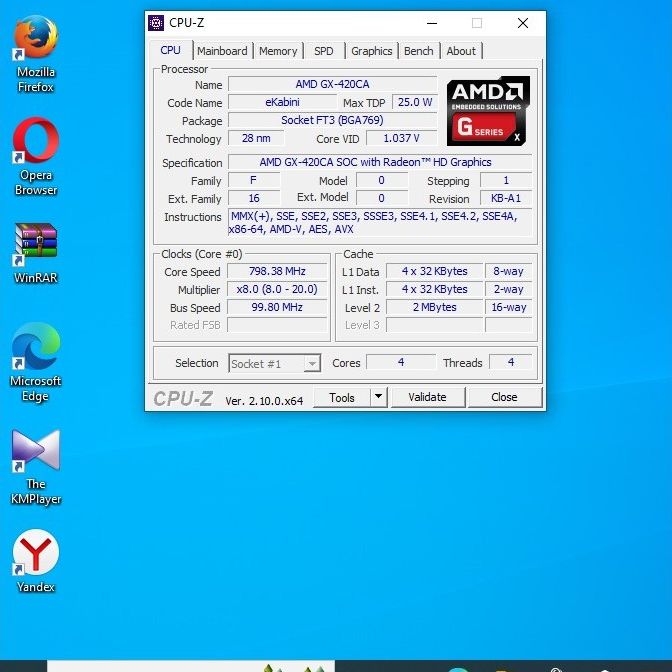The width and height of the screenshot is (672, 672).
Task: Open the About tab
Action: (461, 51)
